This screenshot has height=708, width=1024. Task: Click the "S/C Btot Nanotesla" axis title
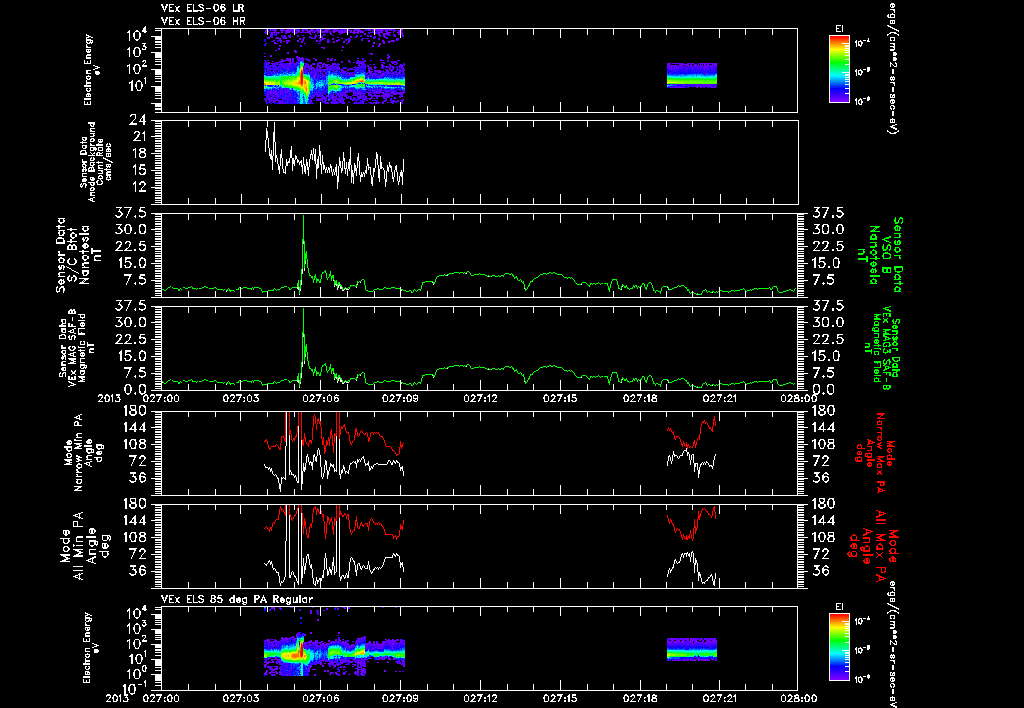click(79, 255)
